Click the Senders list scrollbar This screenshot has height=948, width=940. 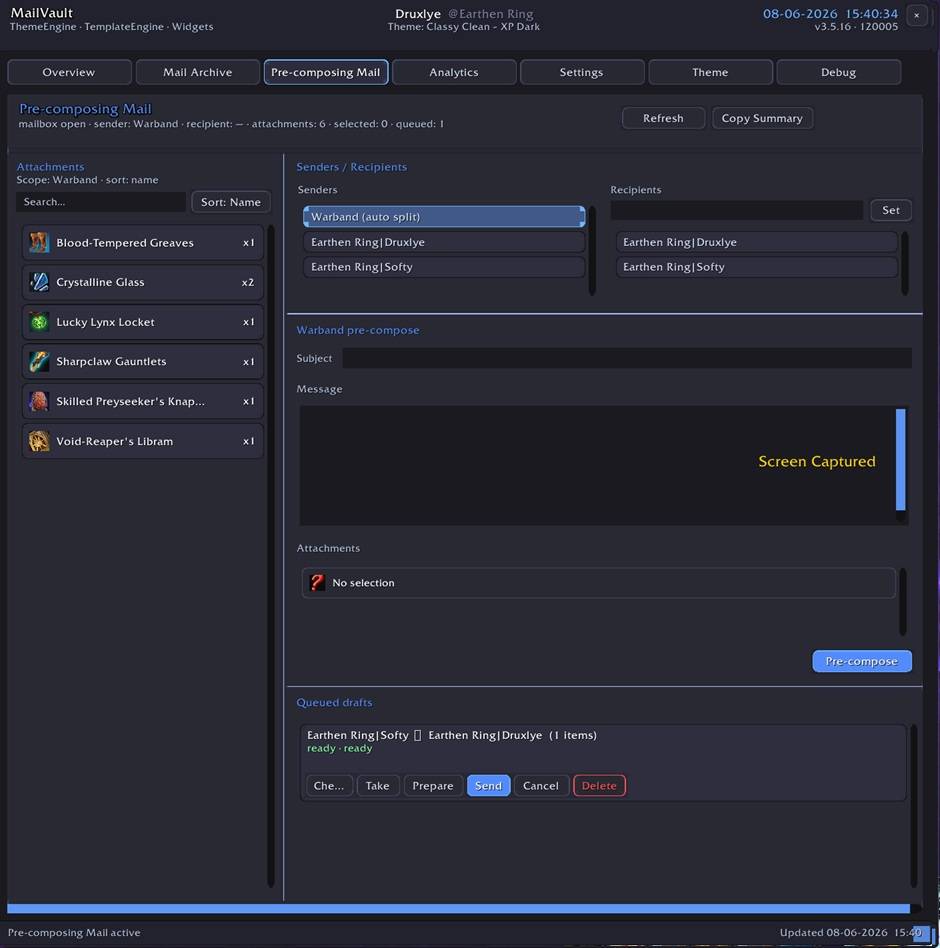(x=592, y=250)
